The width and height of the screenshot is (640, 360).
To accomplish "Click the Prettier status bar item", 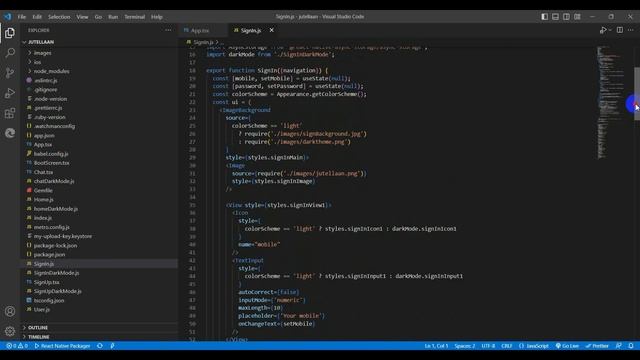I will tap(597, 346).
